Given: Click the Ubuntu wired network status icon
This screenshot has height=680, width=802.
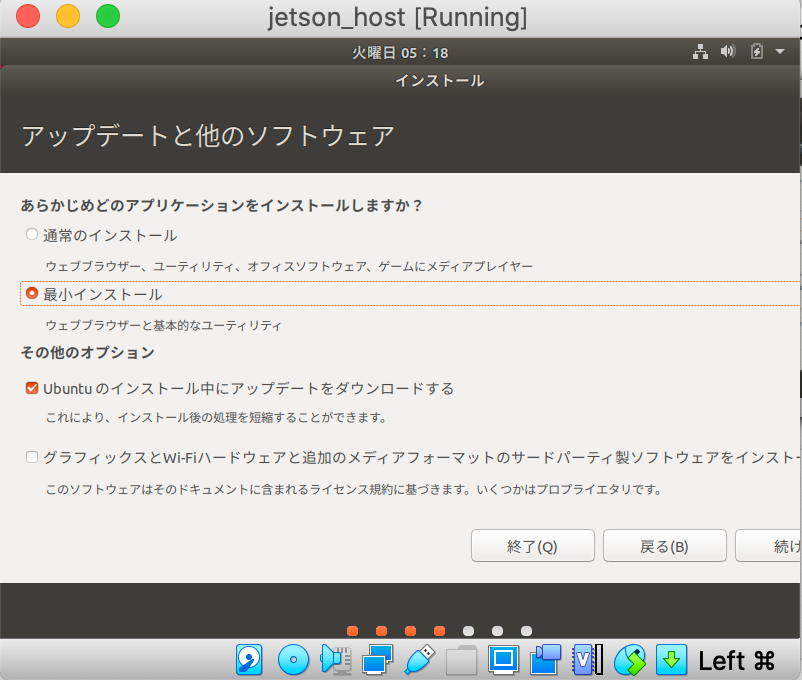Looking at the screenshot, I should click(x=700, y=51).
